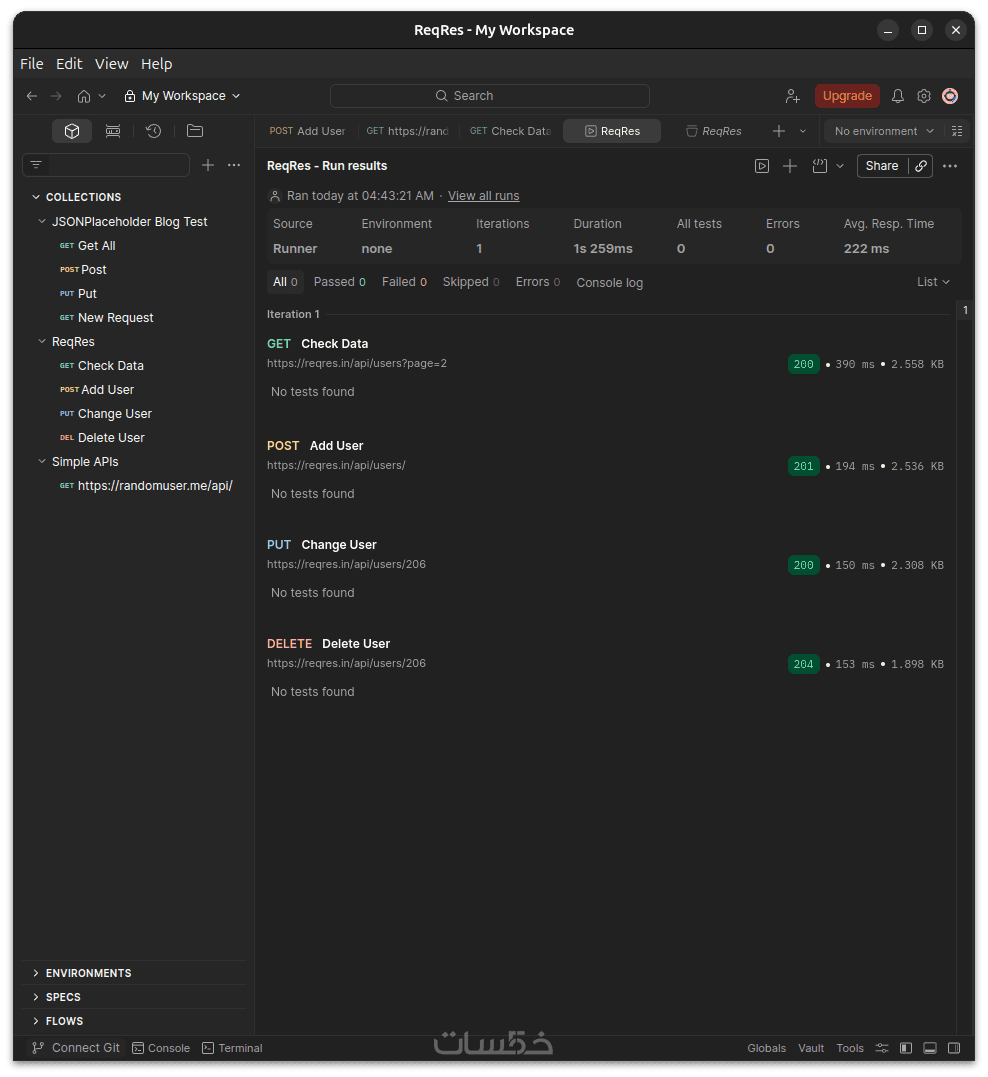
Task: Click the copy run link icon
Action: pos(921,166)
